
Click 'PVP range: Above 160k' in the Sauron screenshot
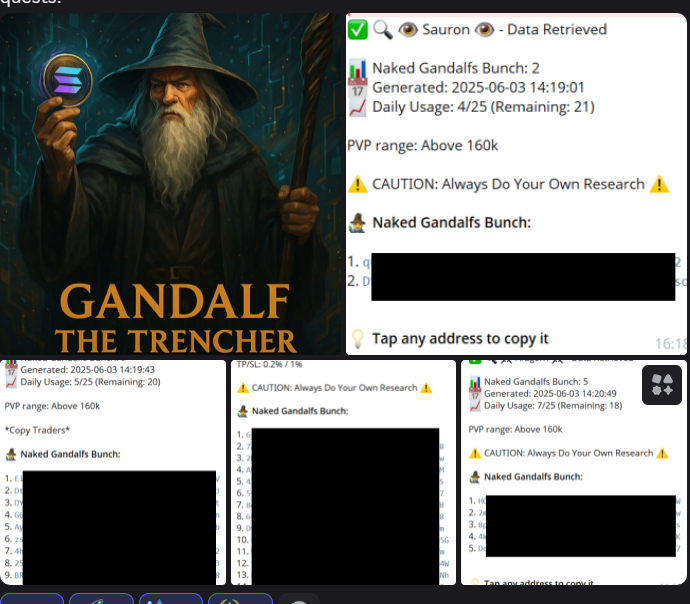pos(422,146)
